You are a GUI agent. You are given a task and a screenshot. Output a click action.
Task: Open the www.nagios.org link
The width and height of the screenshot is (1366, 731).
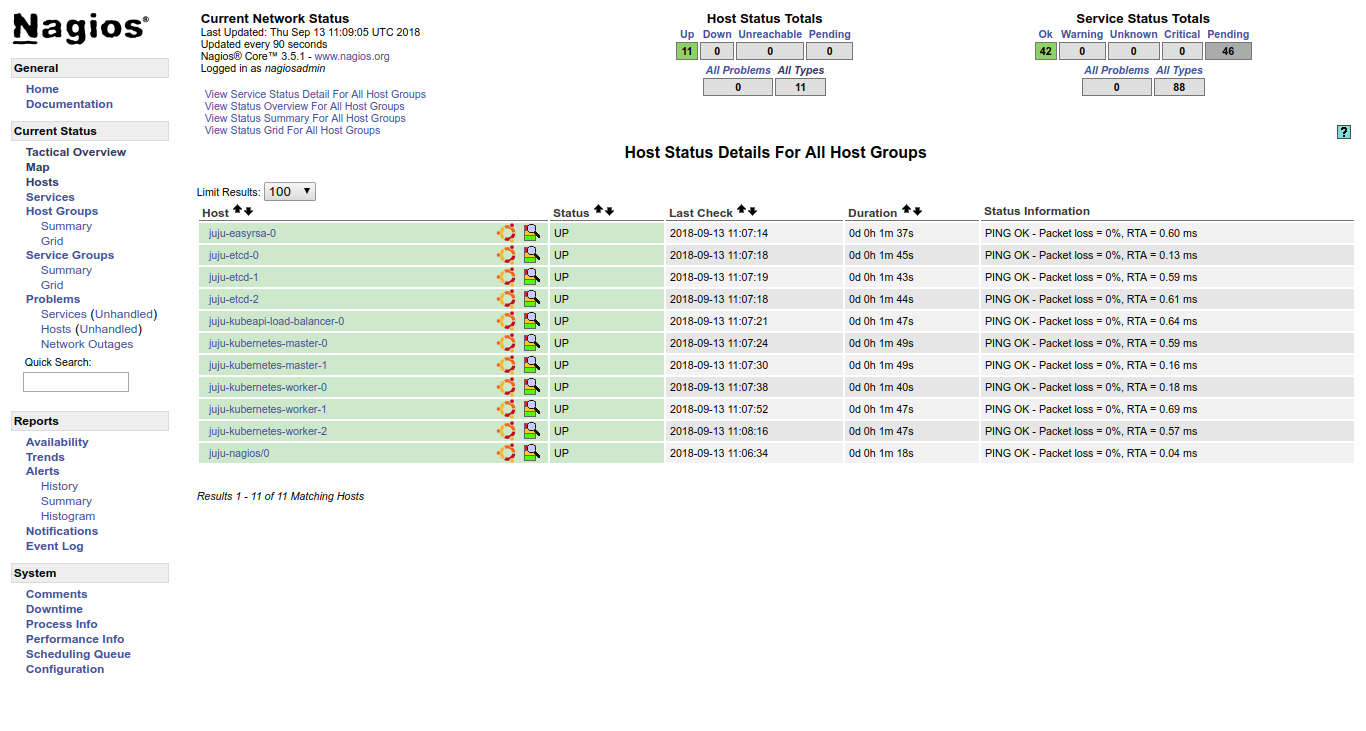[352, 57]
